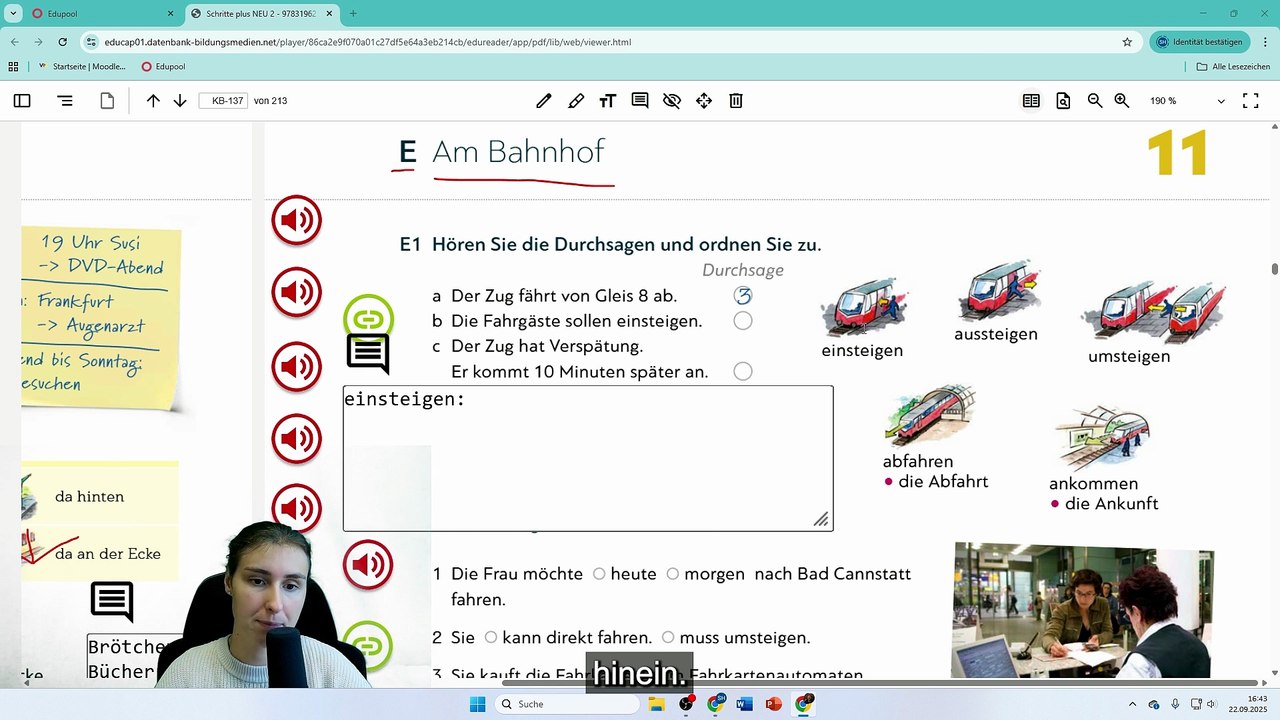Click 'Identität bestätigen' profile button
The width and height of the screenshot is (1280, 720).
(1200, 42)
